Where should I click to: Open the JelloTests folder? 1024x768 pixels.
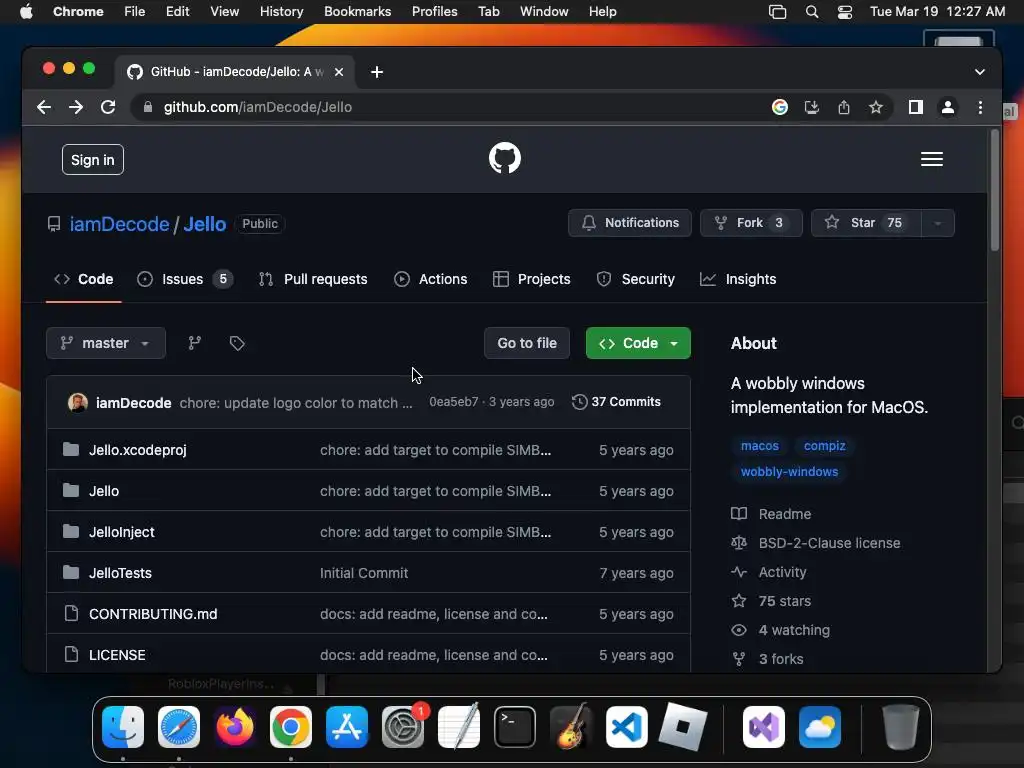coord(120,573)
